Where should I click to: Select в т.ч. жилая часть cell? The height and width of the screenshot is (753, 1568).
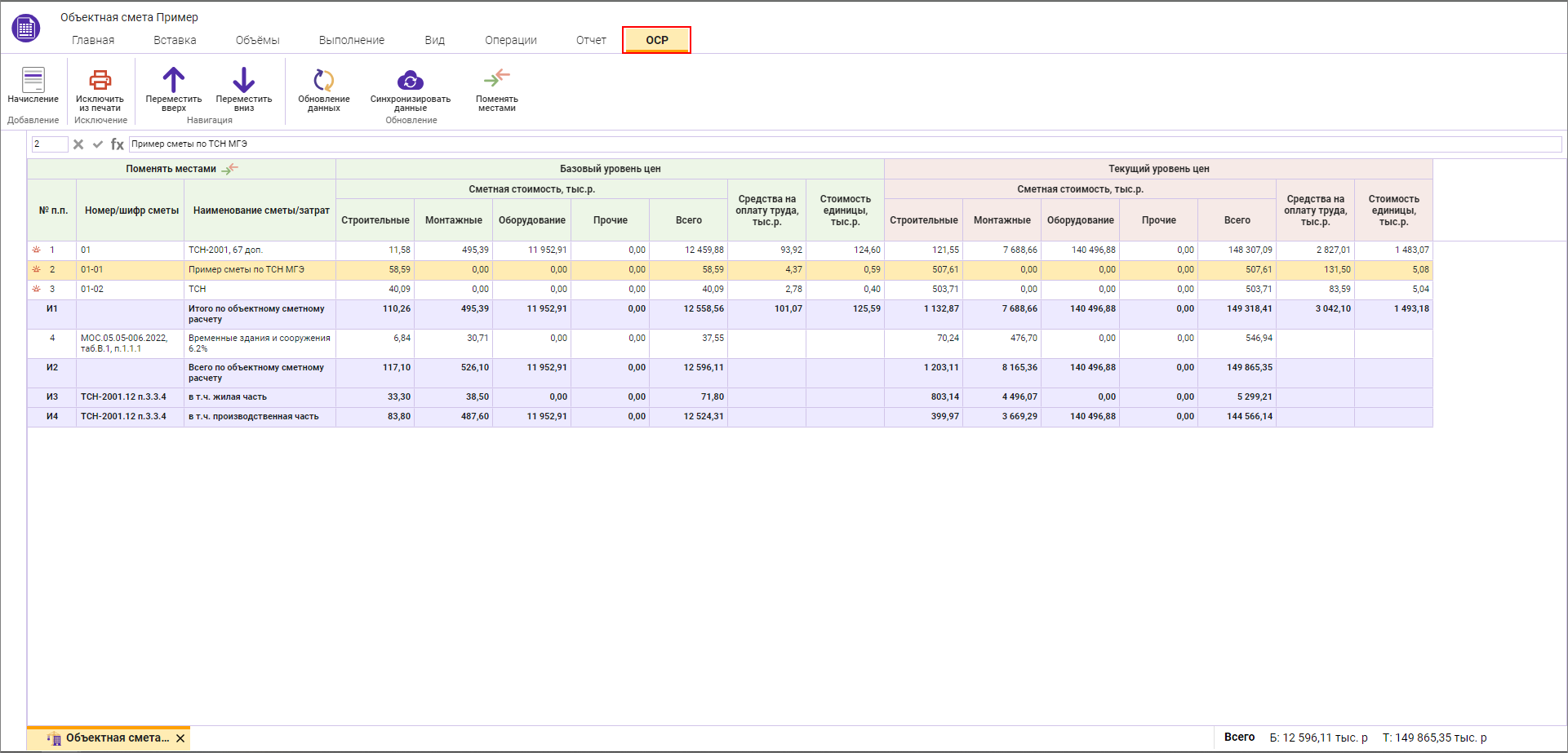click(x=260, y=397)
